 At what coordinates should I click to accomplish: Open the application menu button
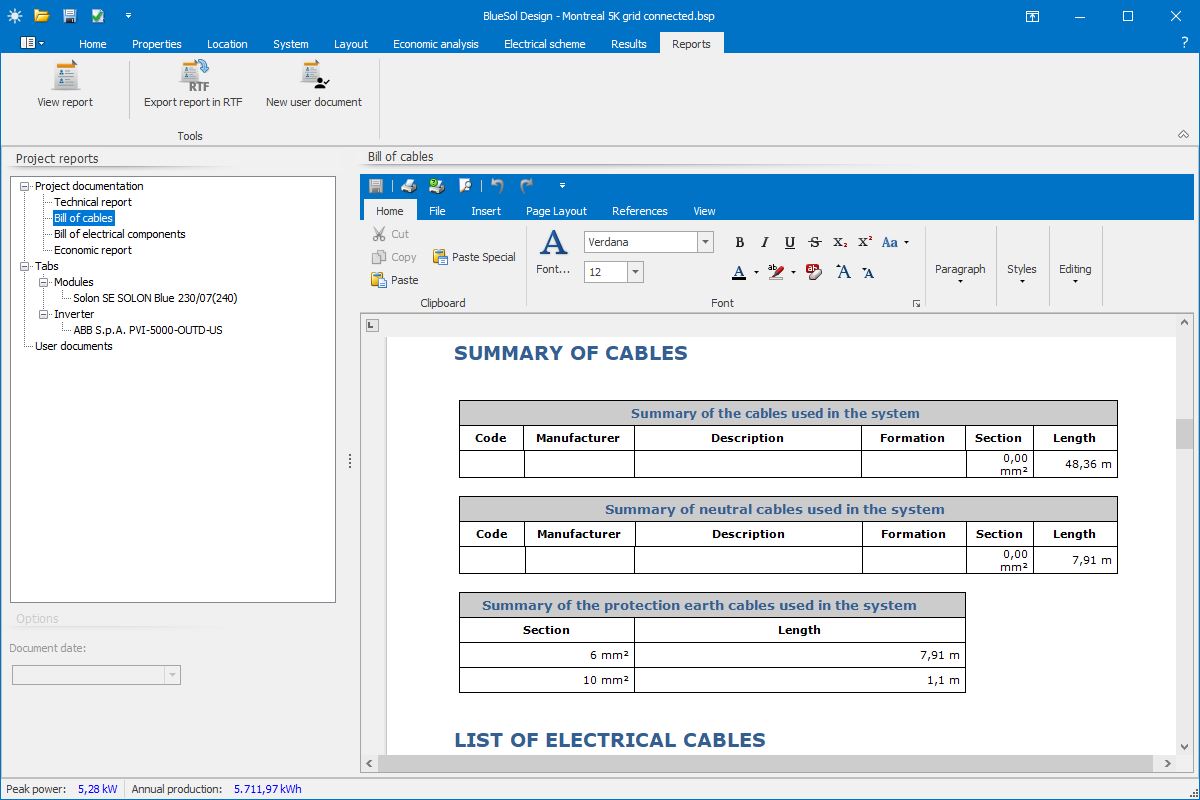32,43
